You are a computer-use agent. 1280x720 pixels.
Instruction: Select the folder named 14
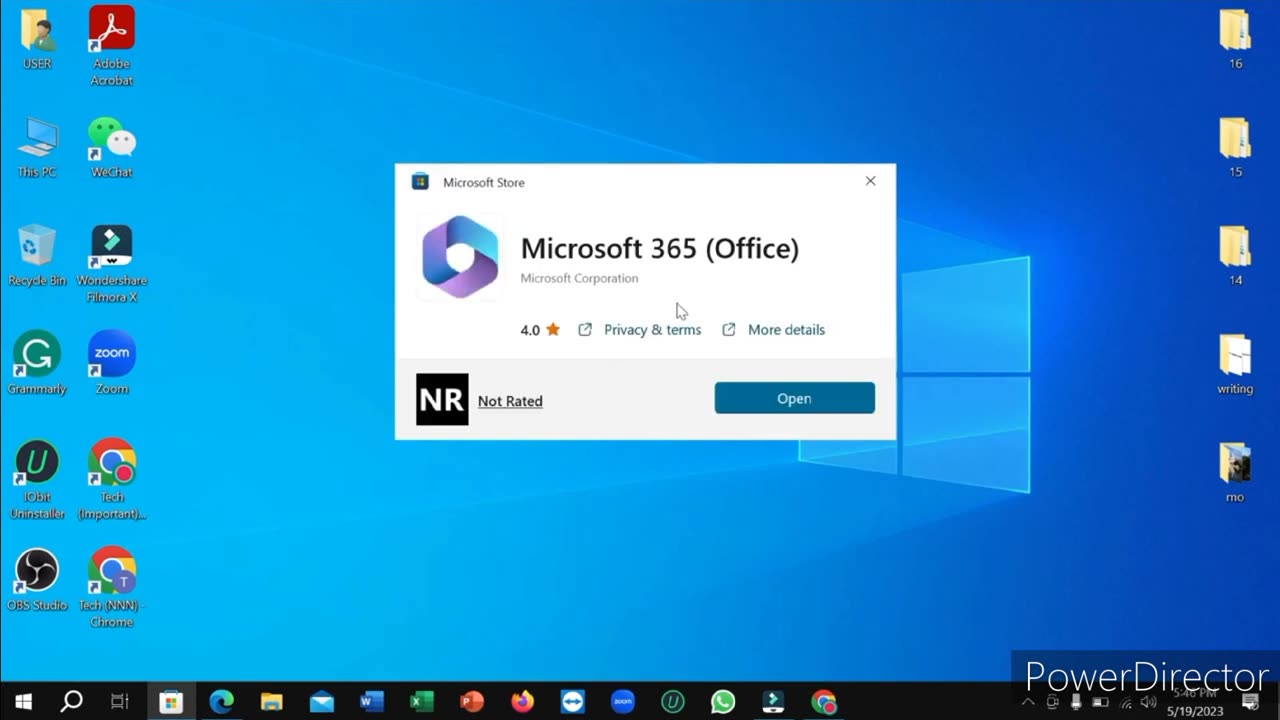(1235, 256)
